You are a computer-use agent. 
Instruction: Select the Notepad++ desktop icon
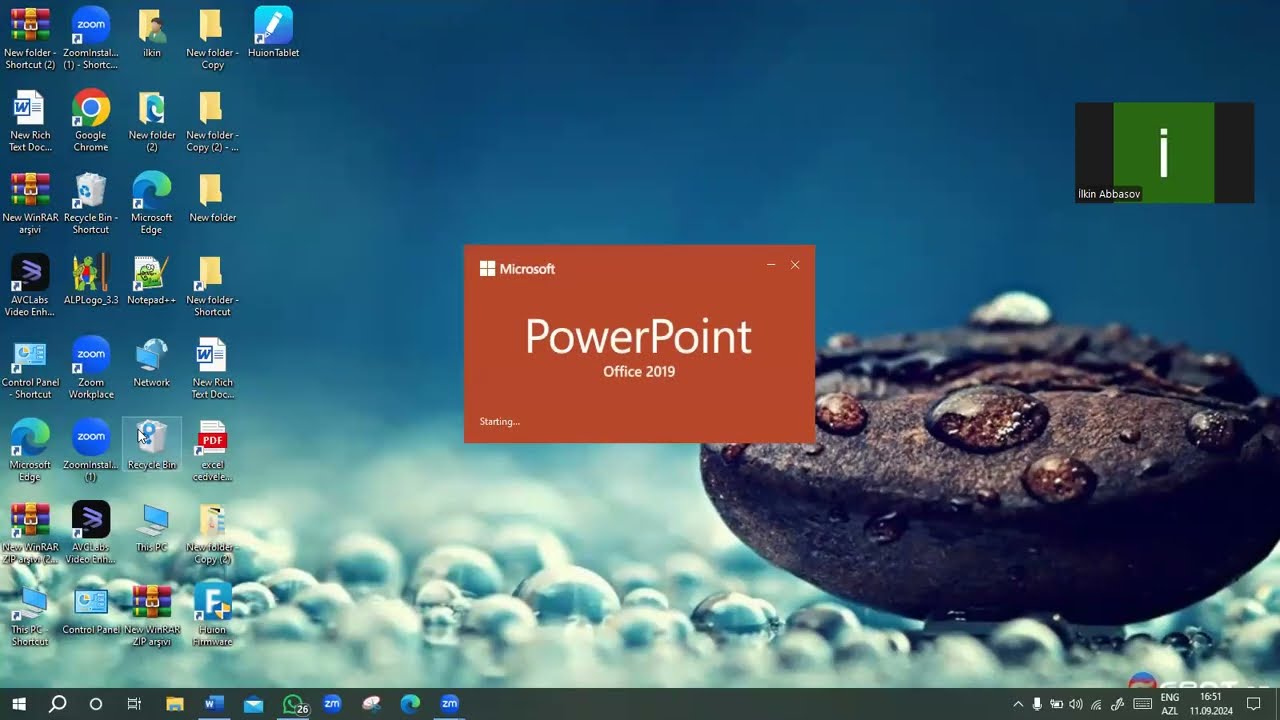coord(151,281)
